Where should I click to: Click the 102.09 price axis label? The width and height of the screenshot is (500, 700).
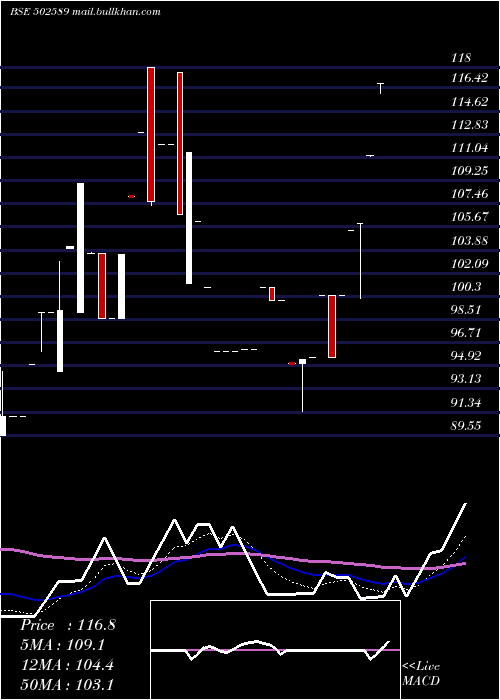click(470, 264)
